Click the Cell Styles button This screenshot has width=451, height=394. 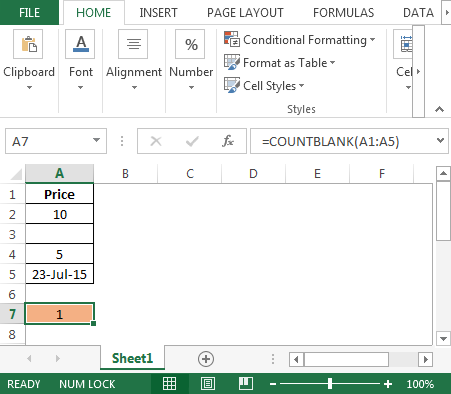[264, 86]
